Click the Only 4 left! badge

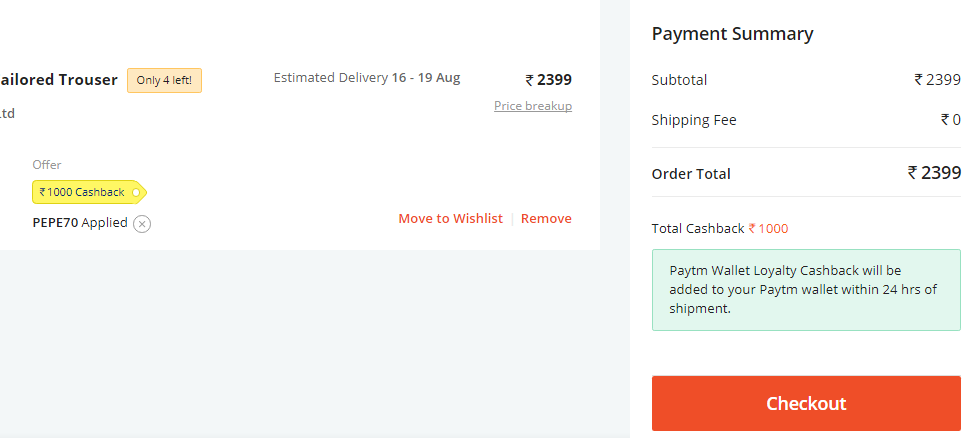[164, 81]
